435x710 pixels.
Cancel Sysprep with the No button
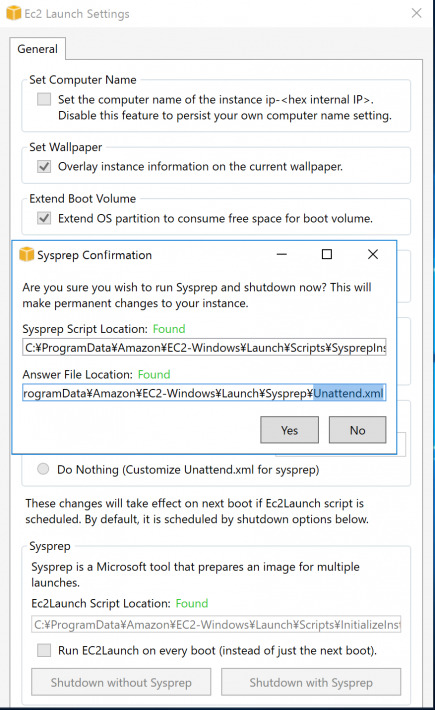(x=358, y=430)
